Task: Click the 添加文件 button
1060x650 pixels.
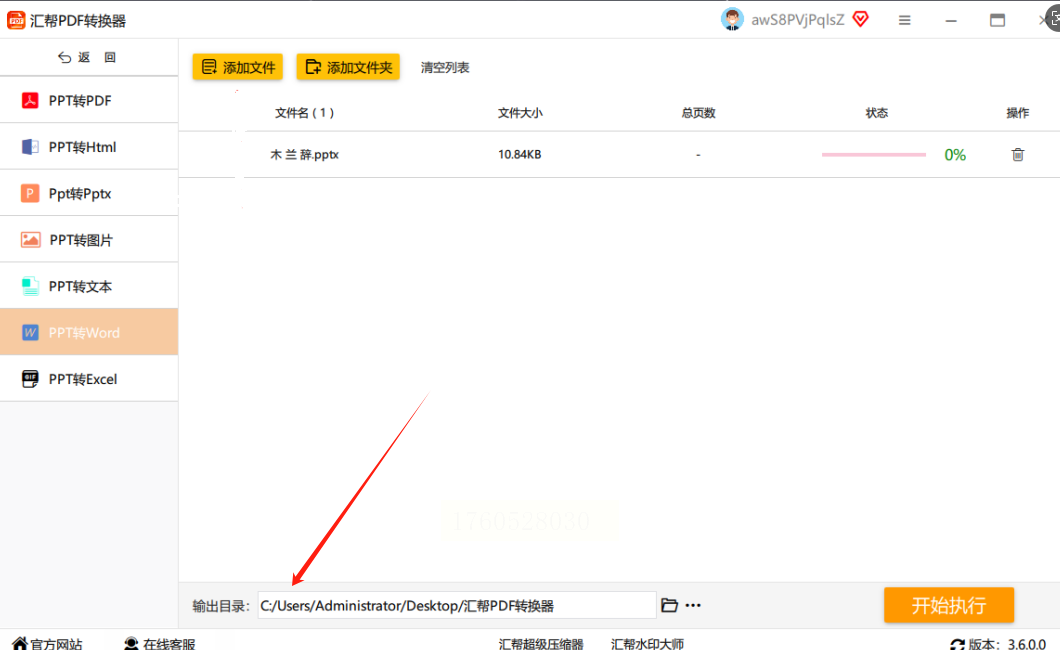Action: pos(238,67)
